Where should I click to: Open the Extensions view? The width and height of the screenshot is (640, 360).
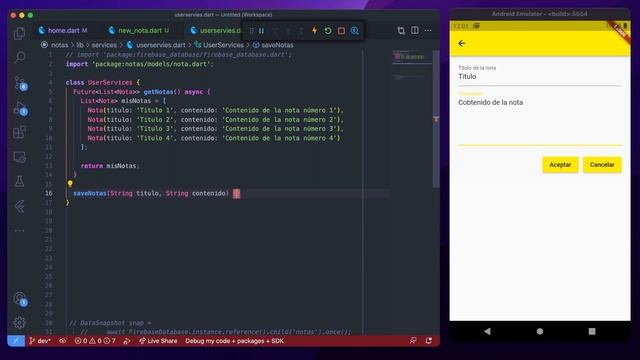[x=19, y=132]
